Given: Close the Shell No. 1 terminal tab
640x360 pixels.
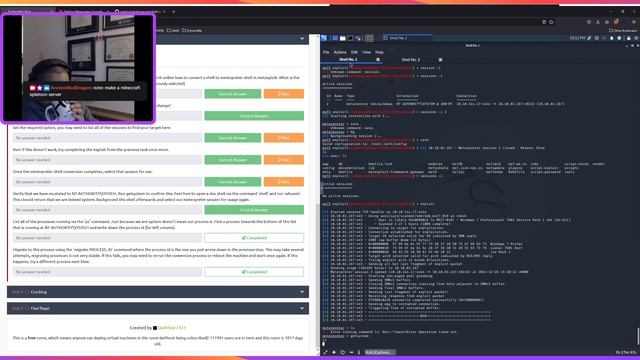Looking at the screenshot, I should tap(378, 60).
